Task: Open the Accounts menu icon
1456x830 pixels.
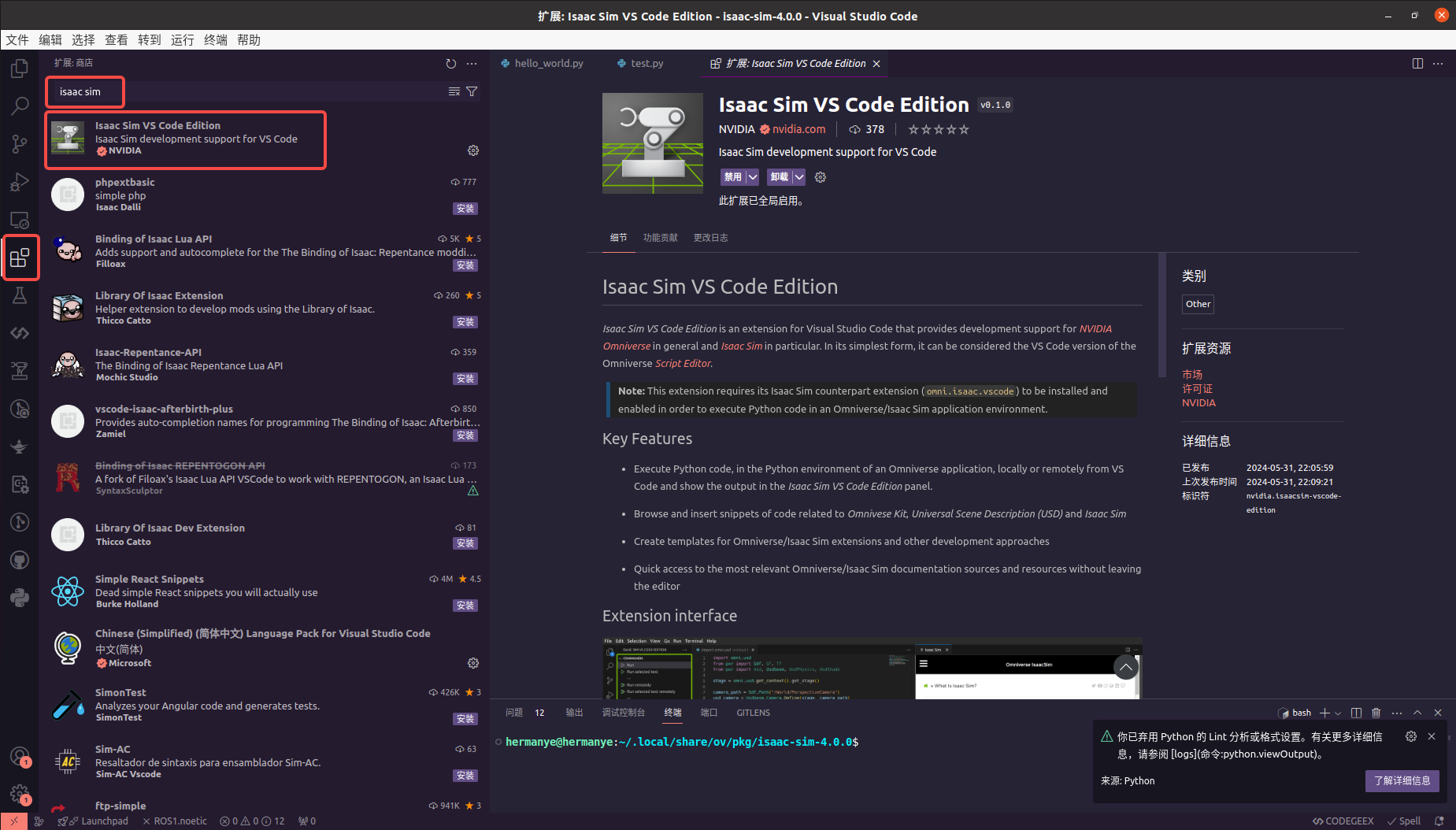Action: [x=20, y=757]
